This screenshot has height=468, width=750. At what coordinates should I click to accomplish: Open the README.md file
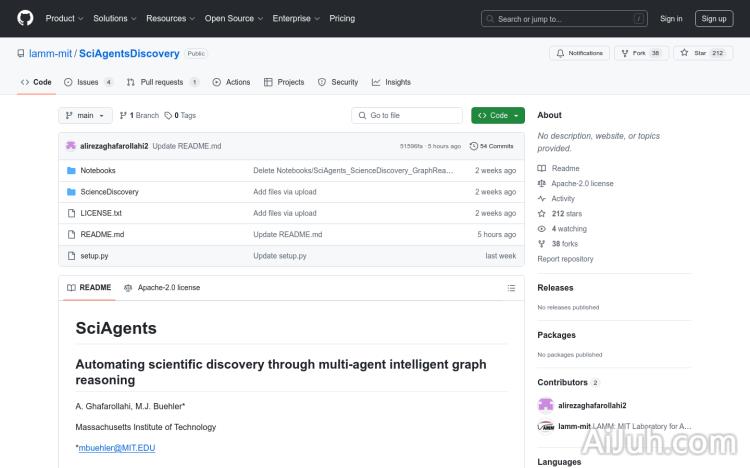pos(102,234)
